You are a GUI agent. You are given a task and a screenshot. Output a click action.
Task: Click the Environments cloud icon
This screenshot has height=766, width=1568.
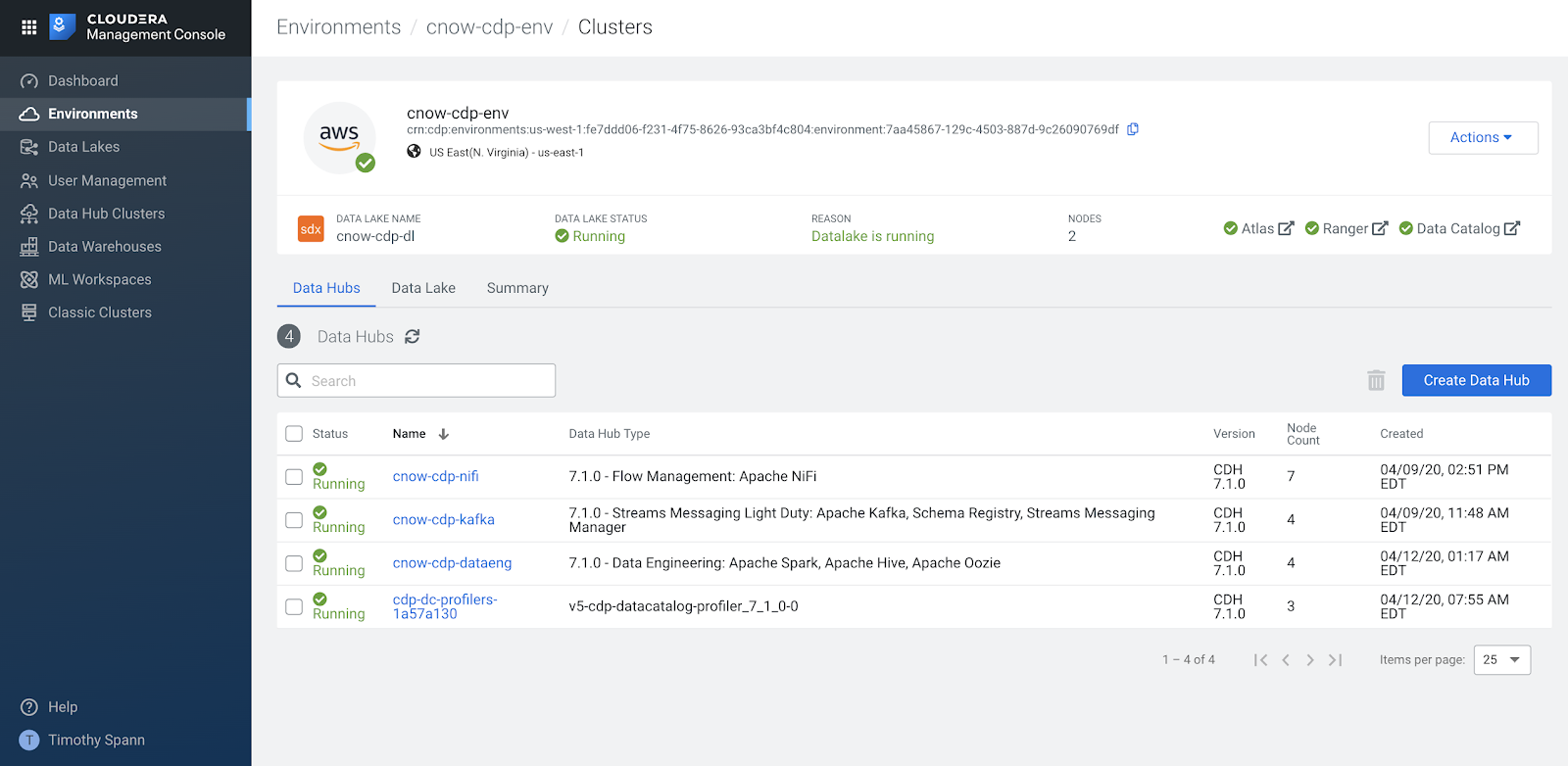coord(29,114)
